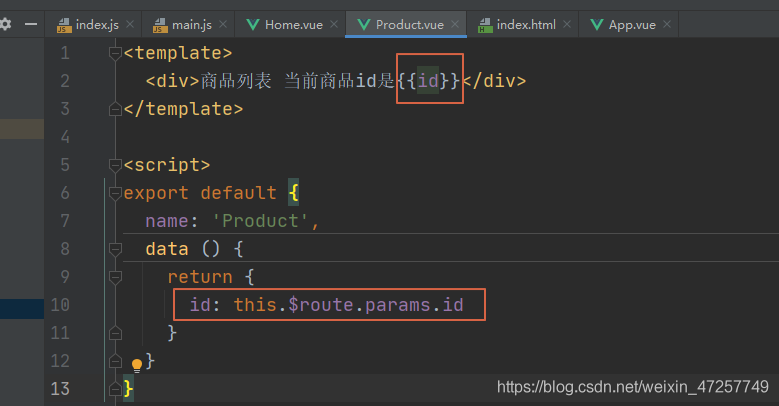
Task: Click the 'Product' name string
Action: pyautogui.click(x=261, y=221)
